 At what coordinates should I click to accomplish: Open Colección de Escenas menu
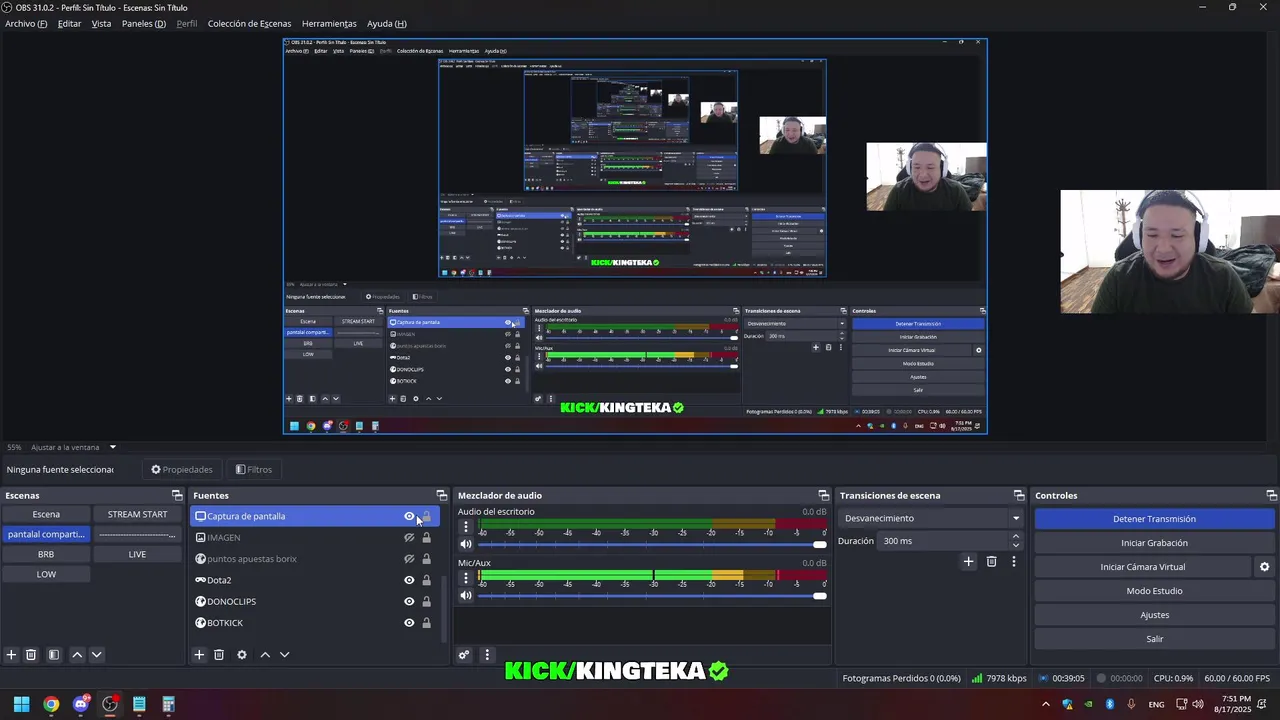pos(249,23)
